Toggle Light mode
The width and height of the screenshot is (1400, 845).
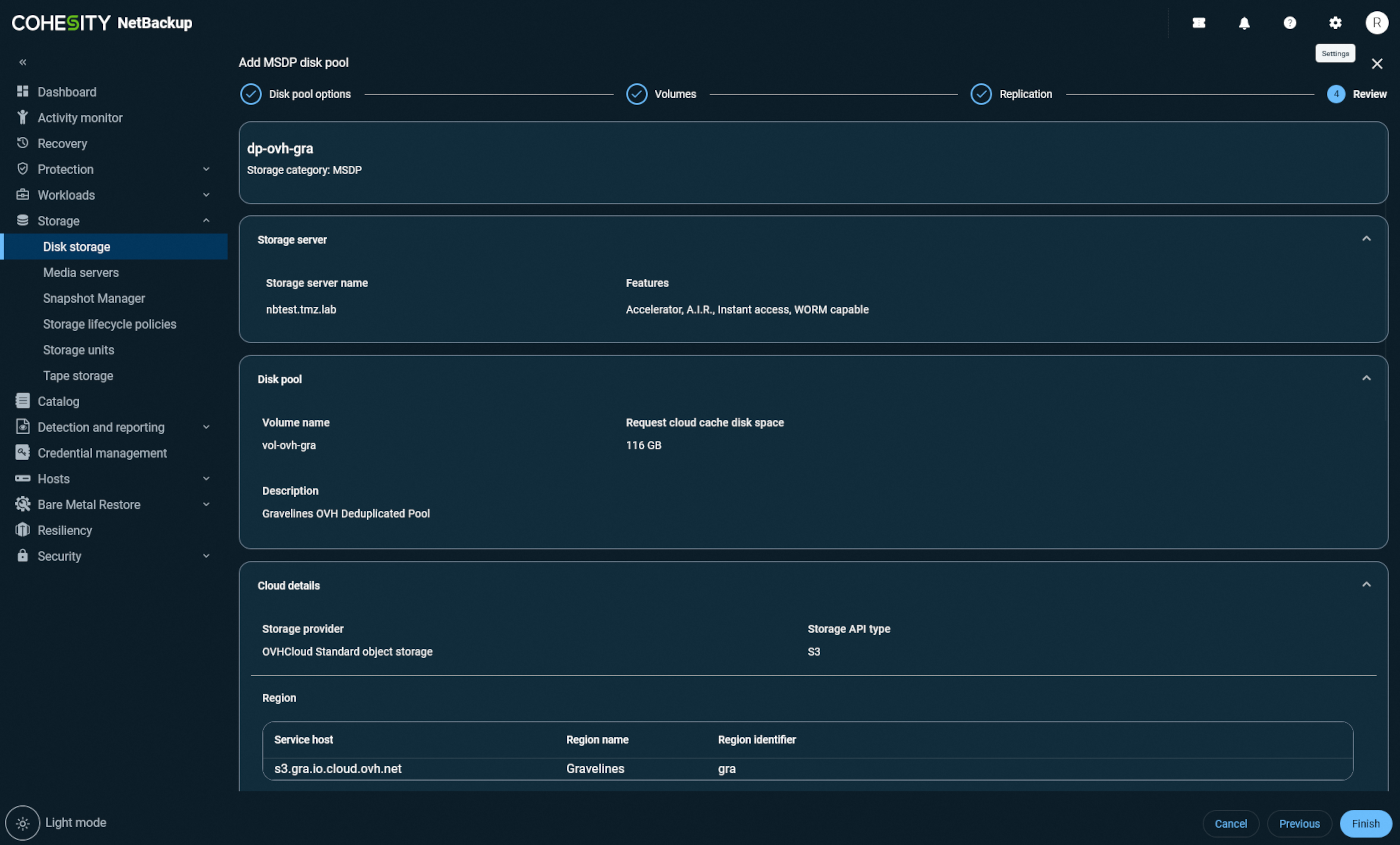pyautogui.click(x=22, y=822)
